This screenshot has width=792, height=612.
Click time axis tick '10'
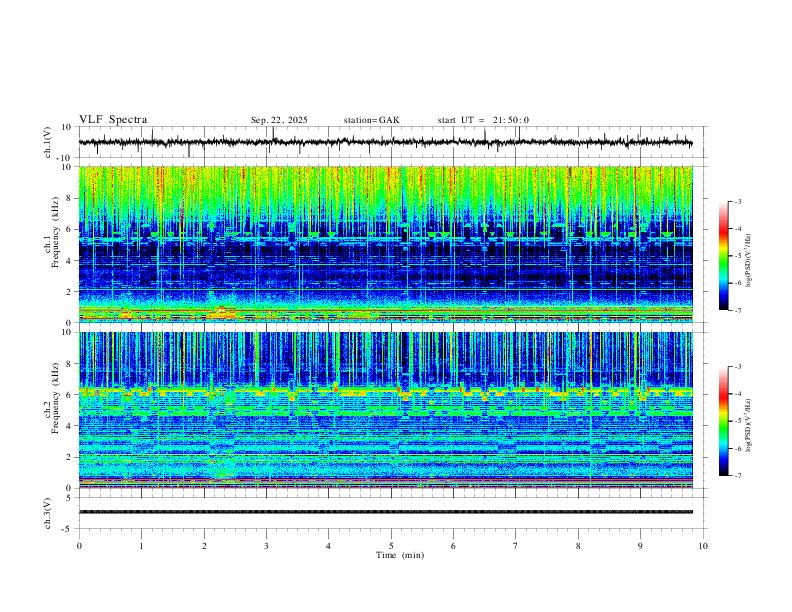tap(703, 546)
